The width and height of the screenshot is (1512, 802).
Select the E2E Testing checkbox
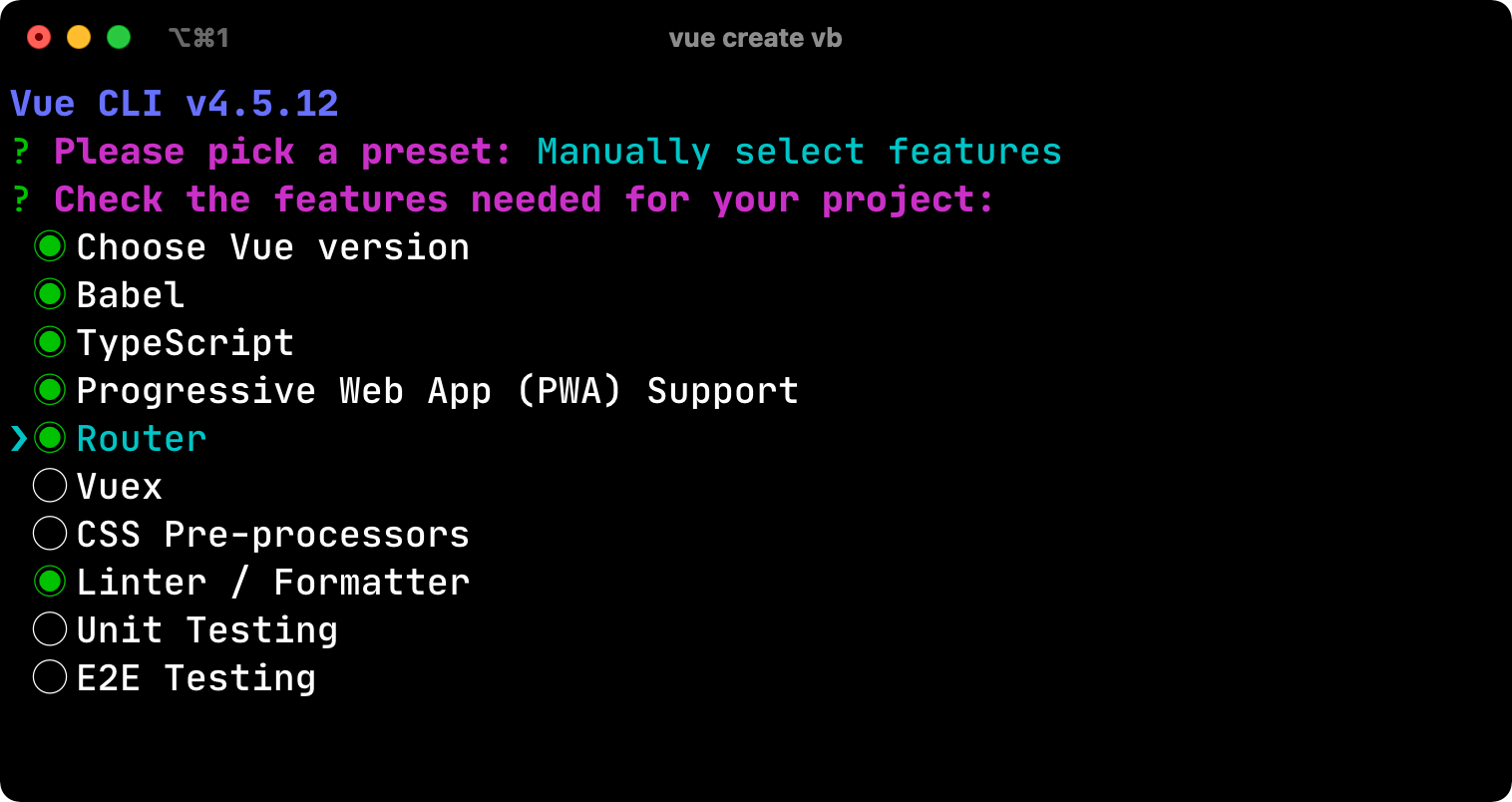click(50, 677)
